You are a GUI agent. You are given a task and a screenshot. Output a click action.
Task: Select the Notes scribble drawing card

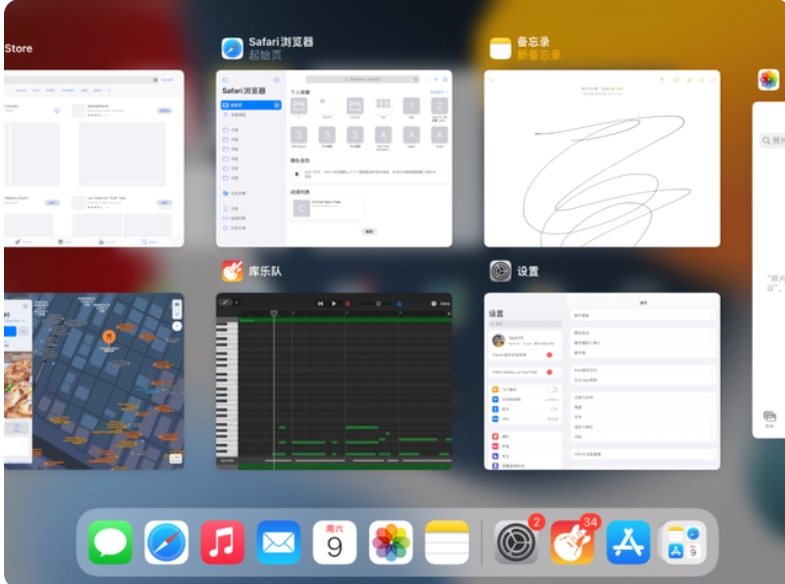(602, 158)
